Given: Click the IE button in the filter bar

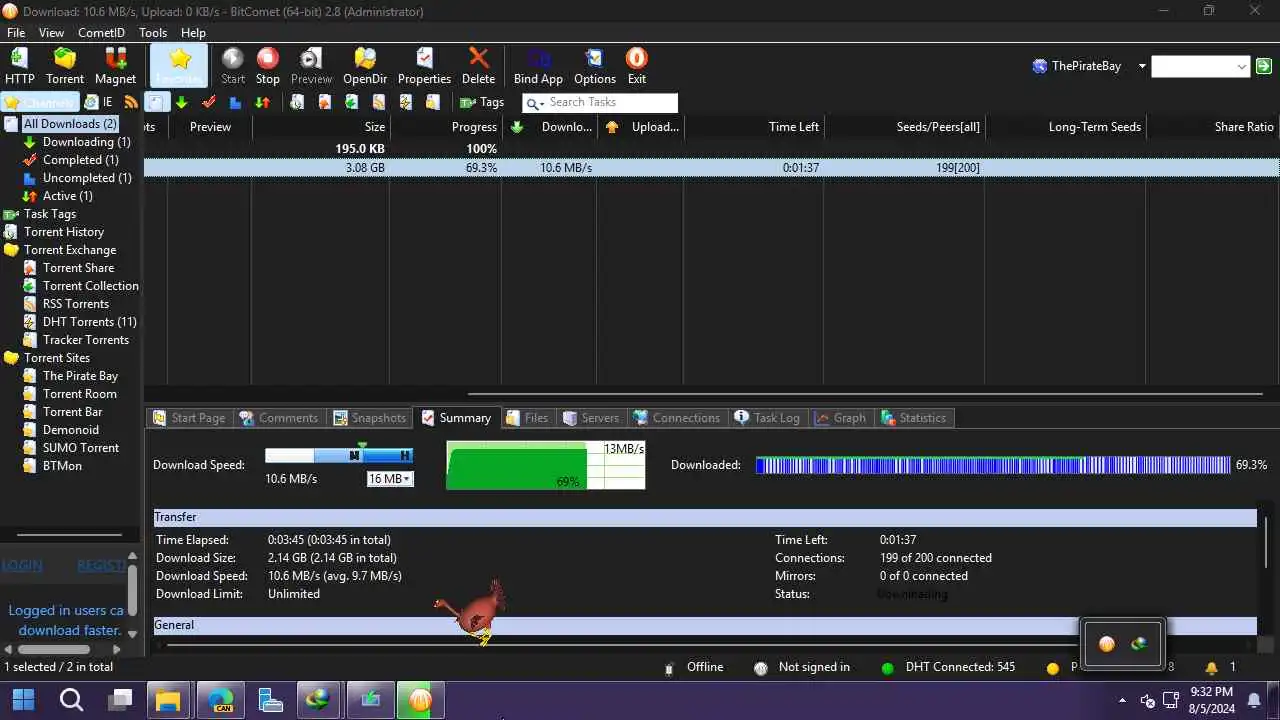Looking at the screenshot, I should coord(99,102).
